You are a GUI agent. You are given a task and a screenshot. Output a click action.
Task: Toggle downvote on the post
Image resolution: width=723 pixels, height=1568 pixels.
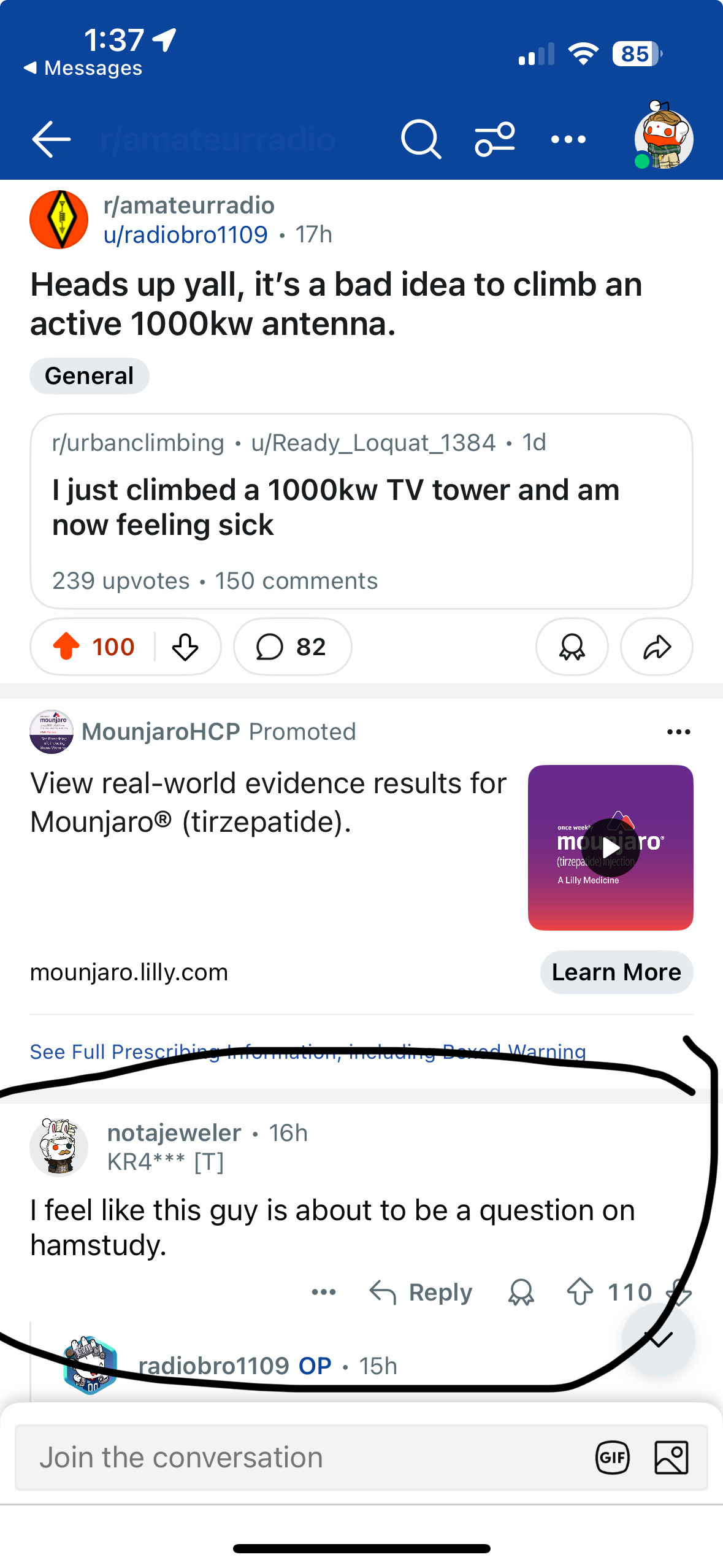click(x=185, y=647)
